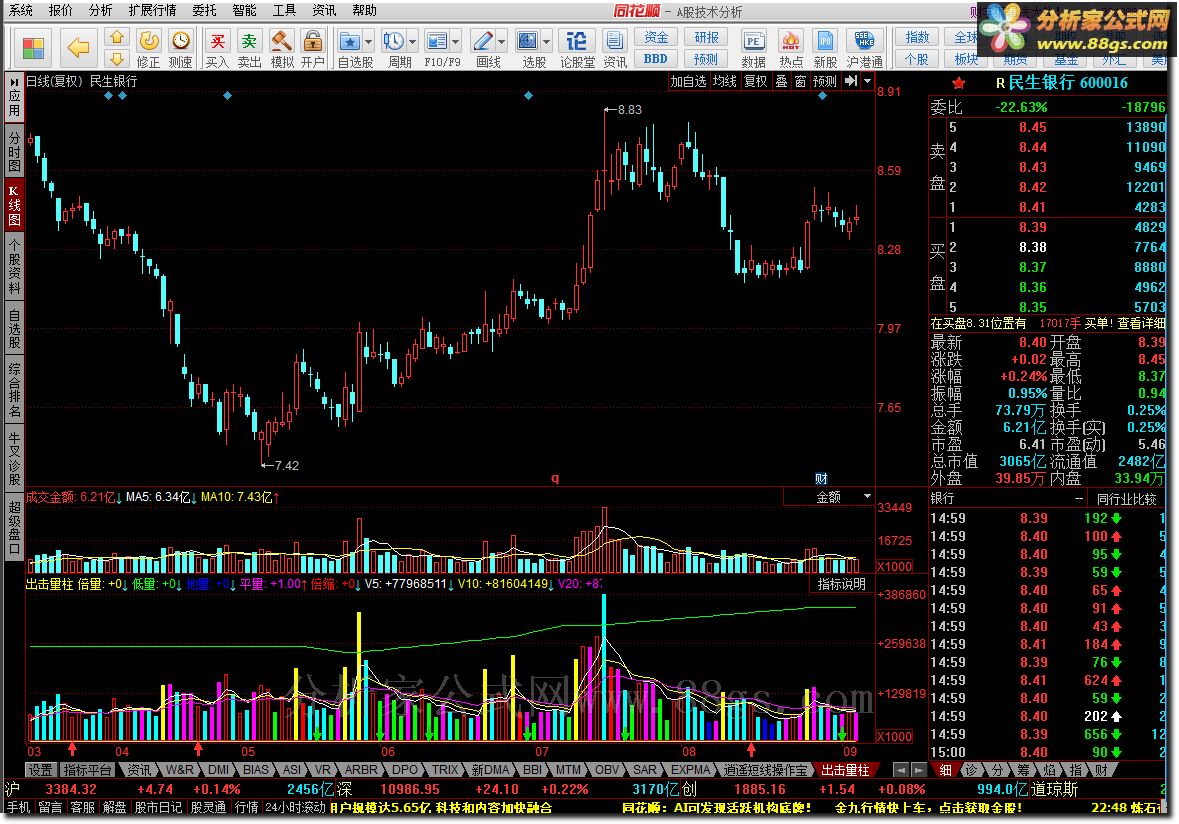Click the red star next to 民生银行
Screen dimensions: 1179x824
coord(958,83)
